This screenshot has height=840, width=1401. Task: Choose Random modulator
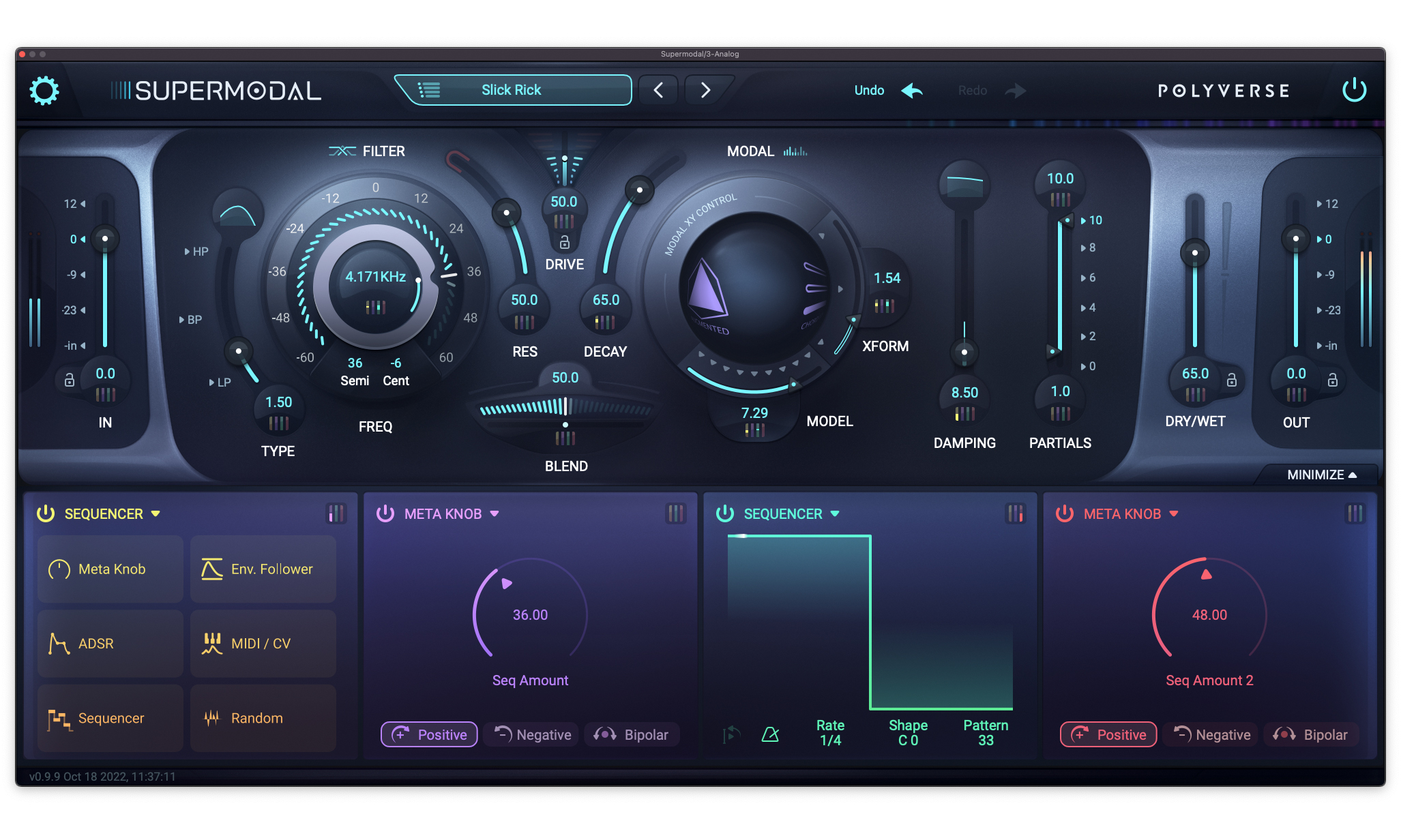coord(263,718)
